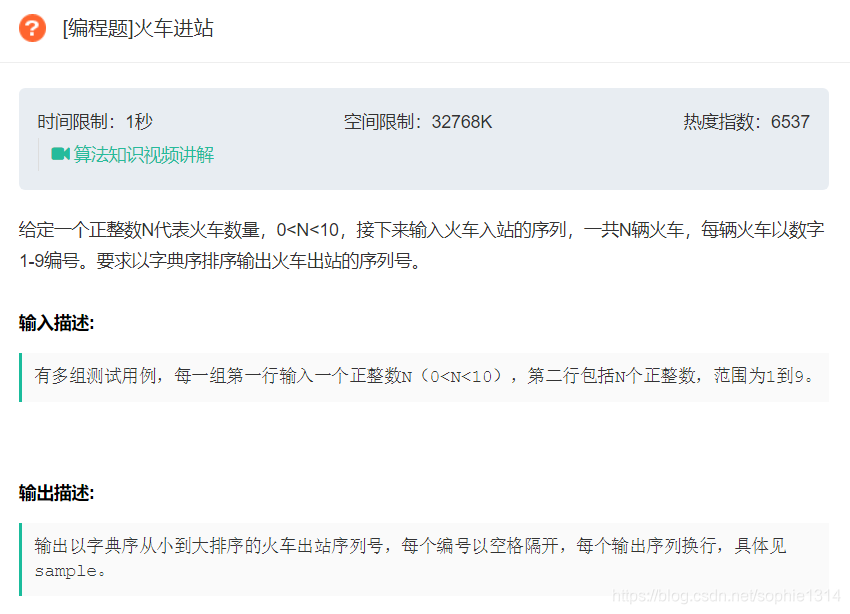The image size is (850, 614).
Task: Click the line starting 1-9编号
Action: [x=220, y=261]
